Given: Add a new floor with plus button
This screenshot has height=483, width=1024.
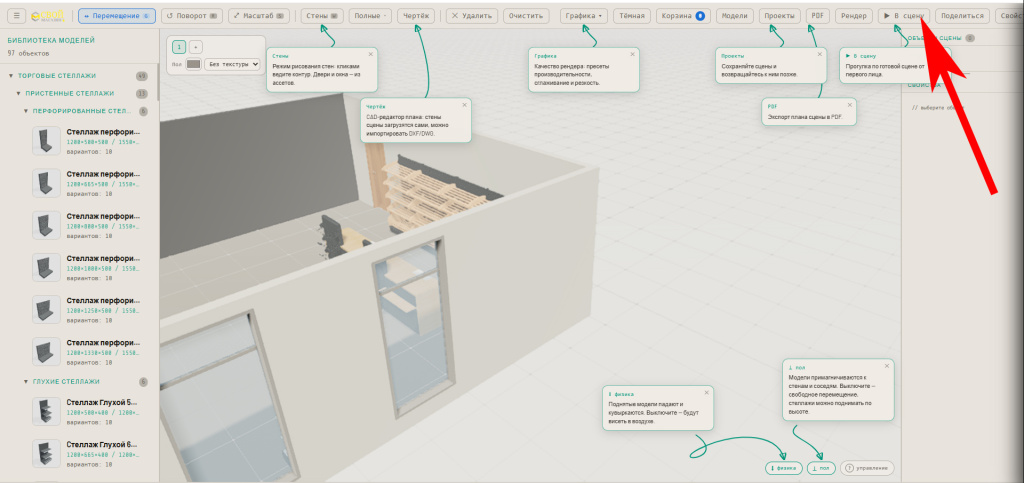Looking at the screenshot, I should (196, 47).
